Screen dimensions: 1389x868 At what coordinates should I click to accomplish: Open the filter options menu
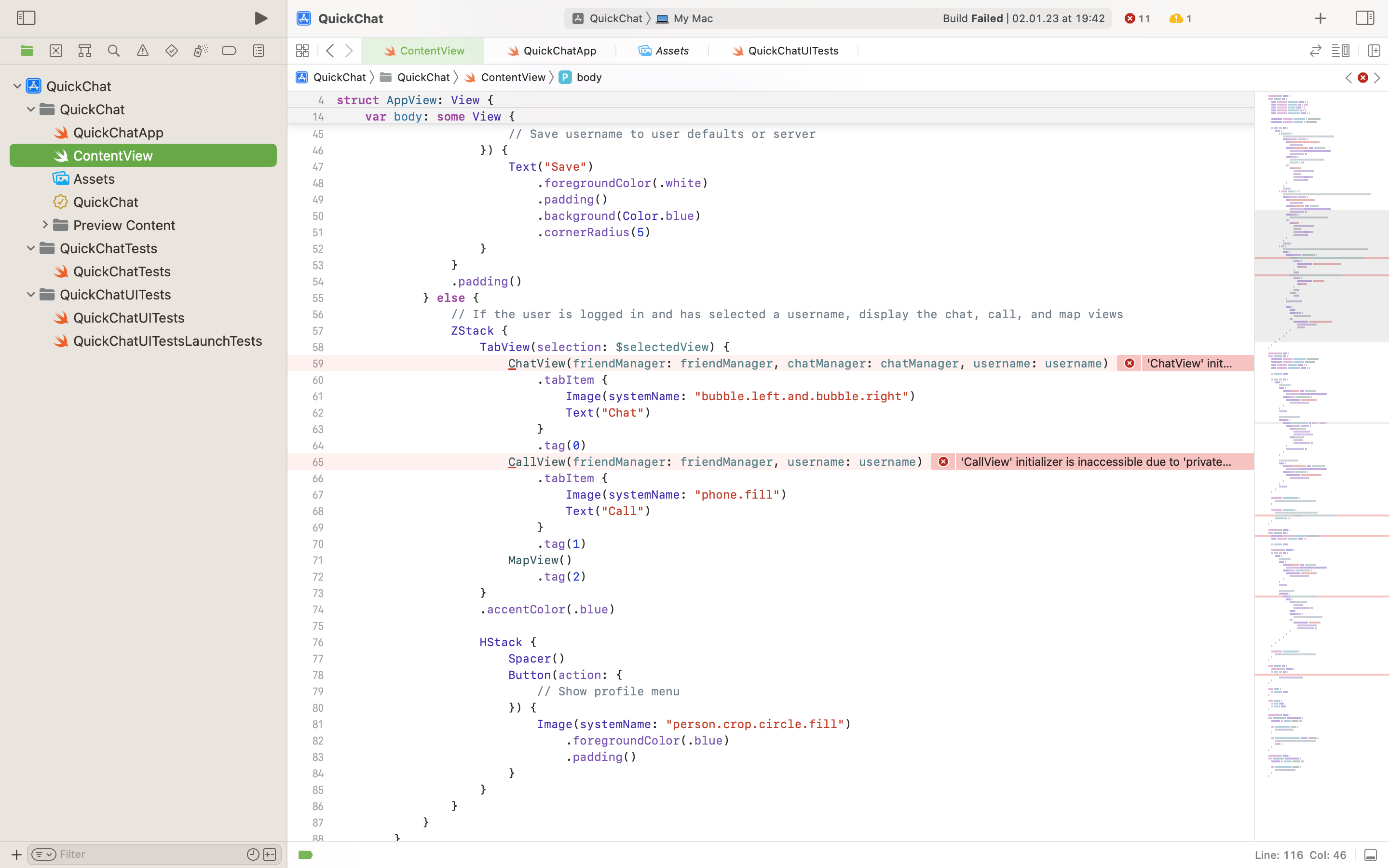click(43, 854)
